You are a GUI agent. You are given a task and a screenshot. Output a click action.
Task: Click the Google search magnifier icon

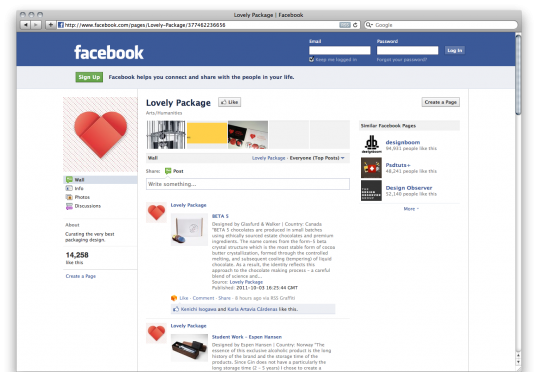[369, 25]
